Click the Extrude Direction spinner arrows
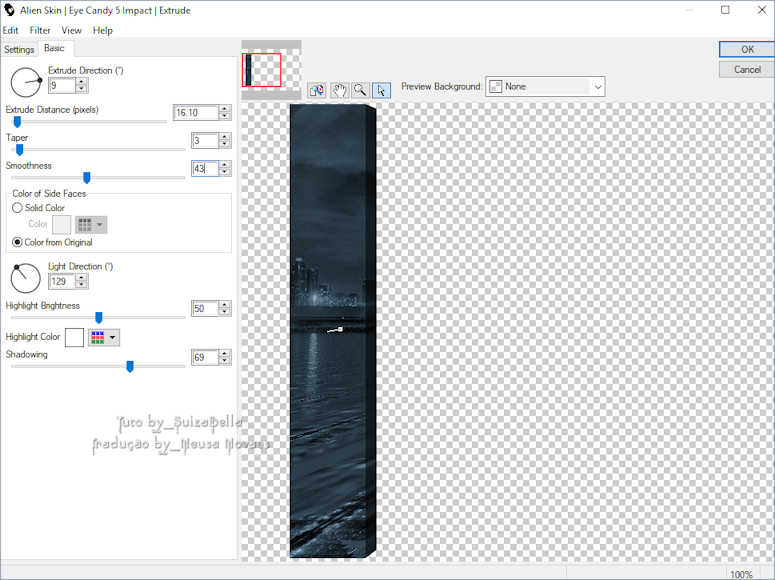Viewport: 775px width, 580px height. tap(82, 86)
